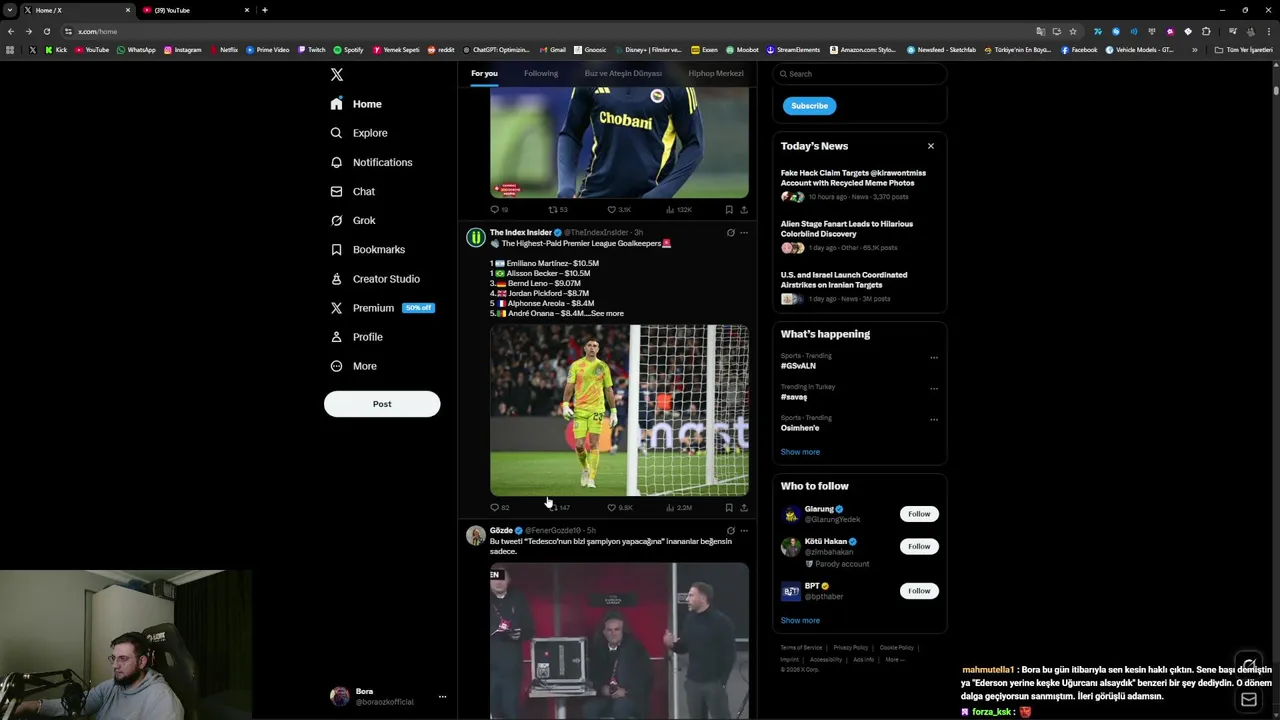Open the Index Insider profile avatar

coord(476,238)
